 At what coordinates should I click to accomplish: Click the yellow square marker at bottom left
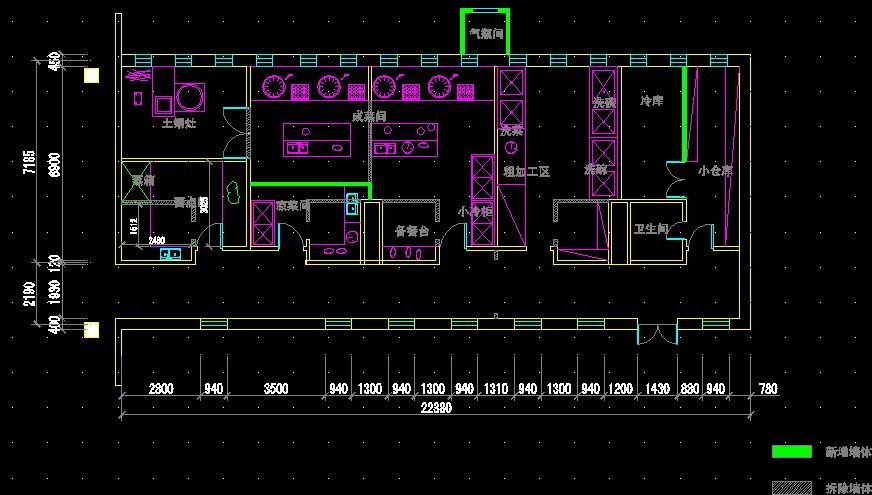pos(91,330)
